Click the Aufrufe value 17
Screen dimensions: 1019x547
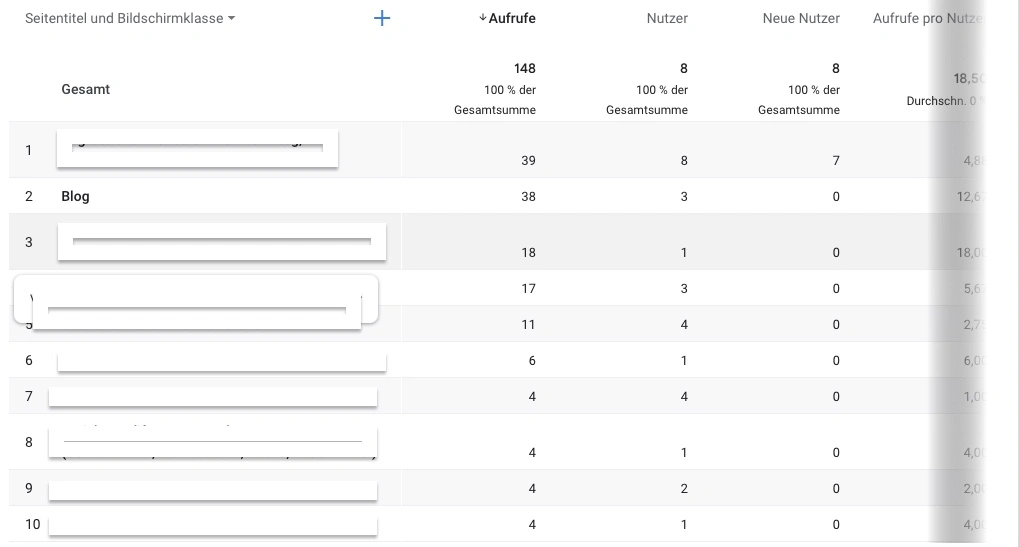pyautogui.click(x=528, y=288)
